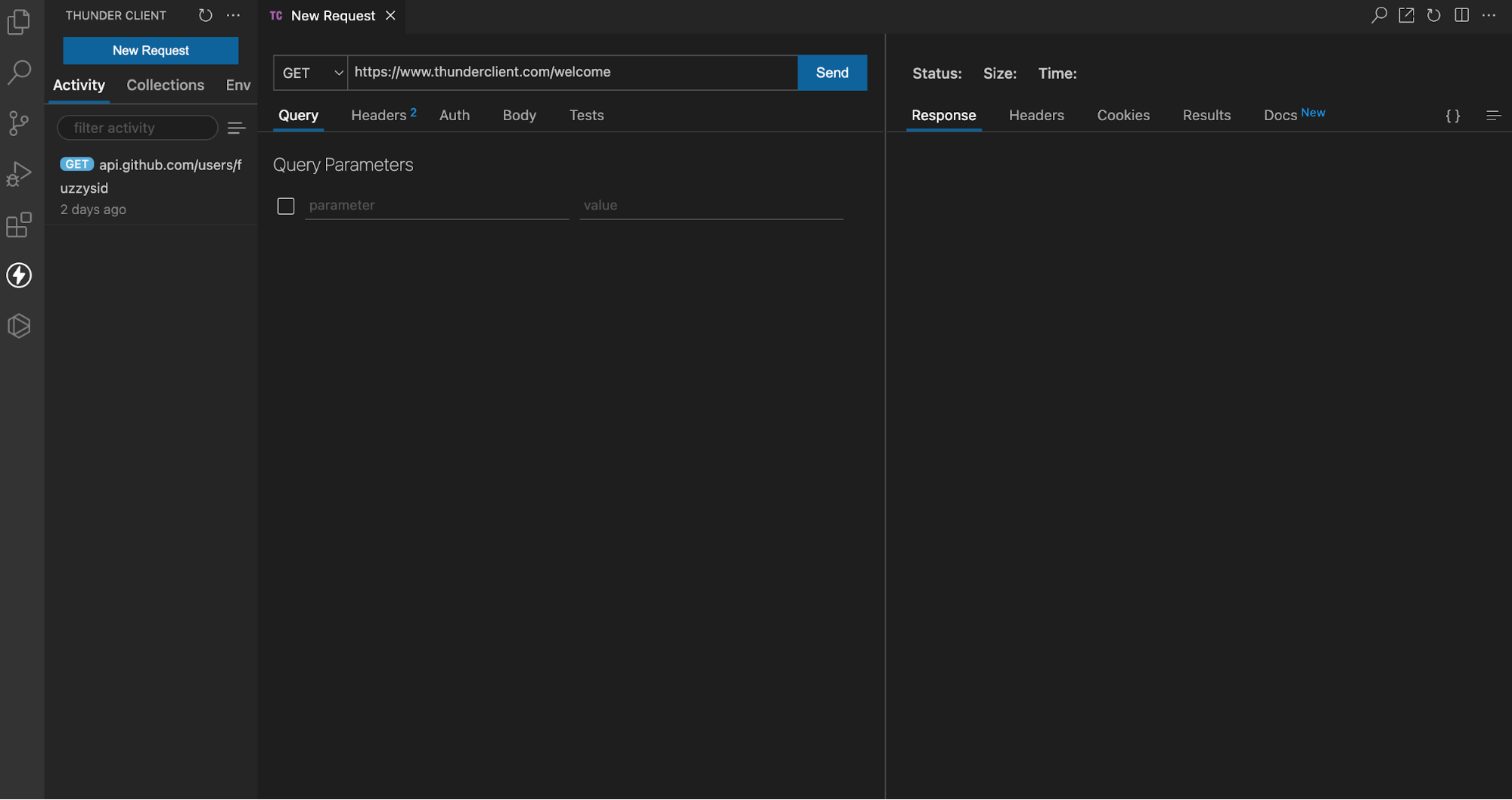Switch to the Auth tab
The height and width of the screenshot is (800, 1512).
point(454,115)
